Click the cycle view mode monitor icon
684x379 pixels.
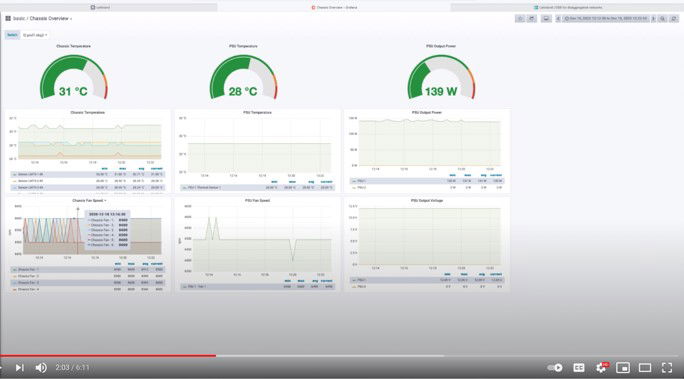(546, 19)
